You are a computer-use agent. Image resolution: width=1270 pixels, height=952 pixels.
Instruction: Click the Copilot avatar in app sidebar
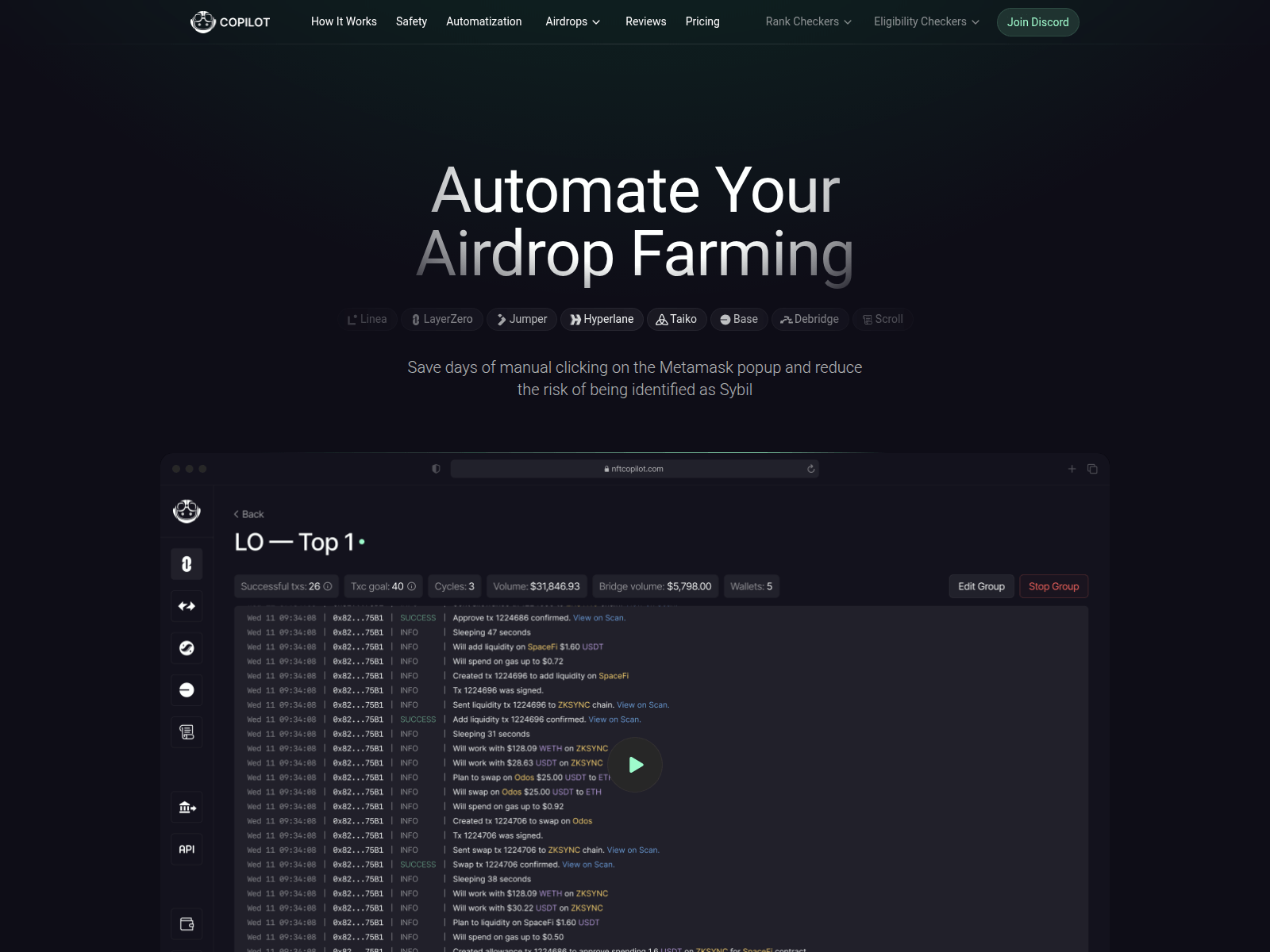187,511
